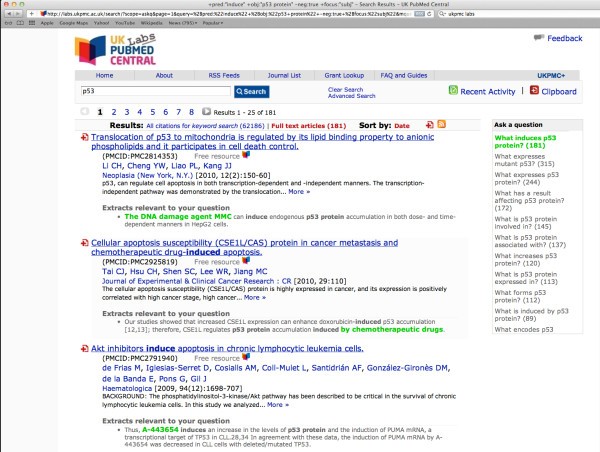Open the Akt inhibitors induce apoptosis article
The image size is (600, 452).
(227, 348)
